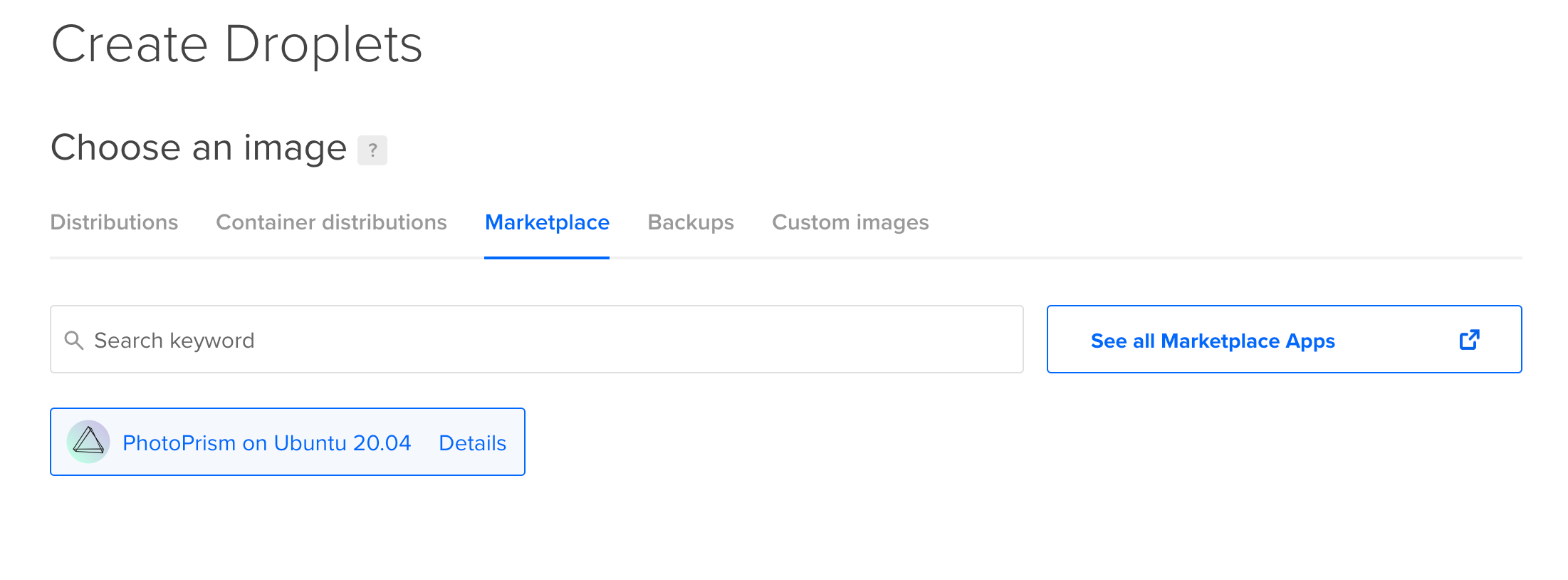Click the PhotoPrism triangle logo
The image size is (1568, 580).
pyautogui.click(x=88, y=442)
